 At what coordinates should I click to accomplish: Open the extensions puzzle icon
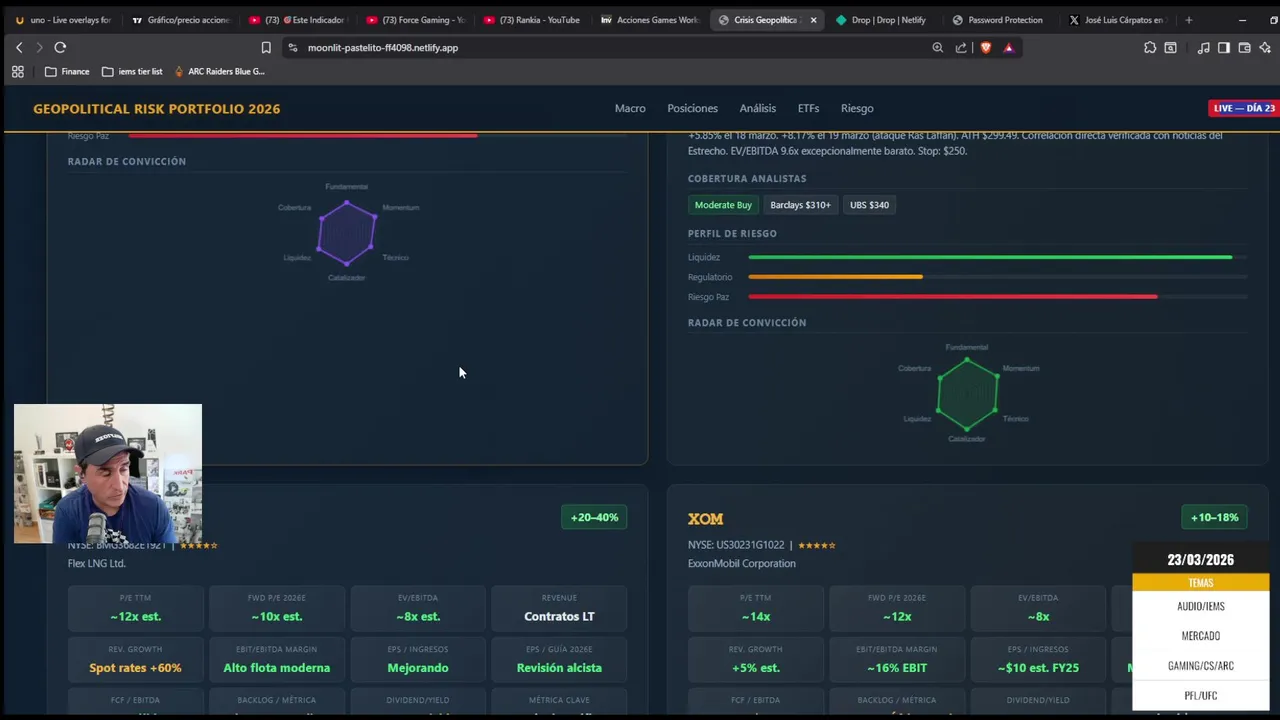1150,47
